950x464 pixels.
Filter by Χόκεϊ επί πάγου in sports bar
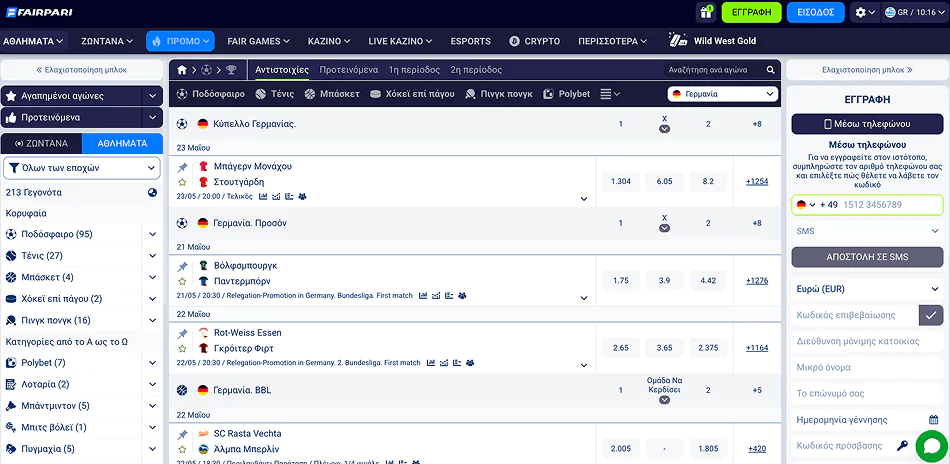(412, 94)
